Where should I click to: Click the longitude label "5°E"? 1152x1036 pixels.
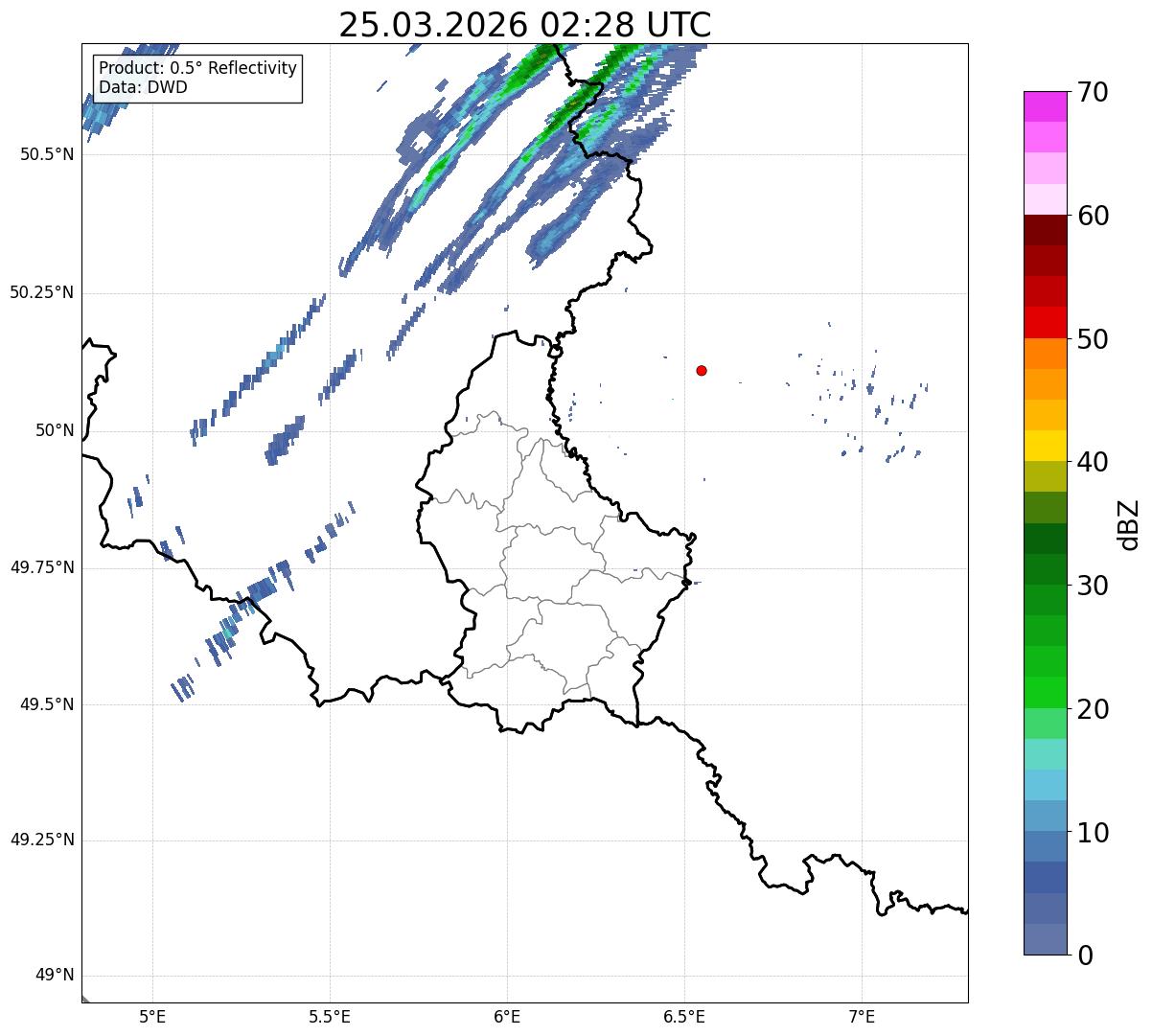pos(152,1016)
